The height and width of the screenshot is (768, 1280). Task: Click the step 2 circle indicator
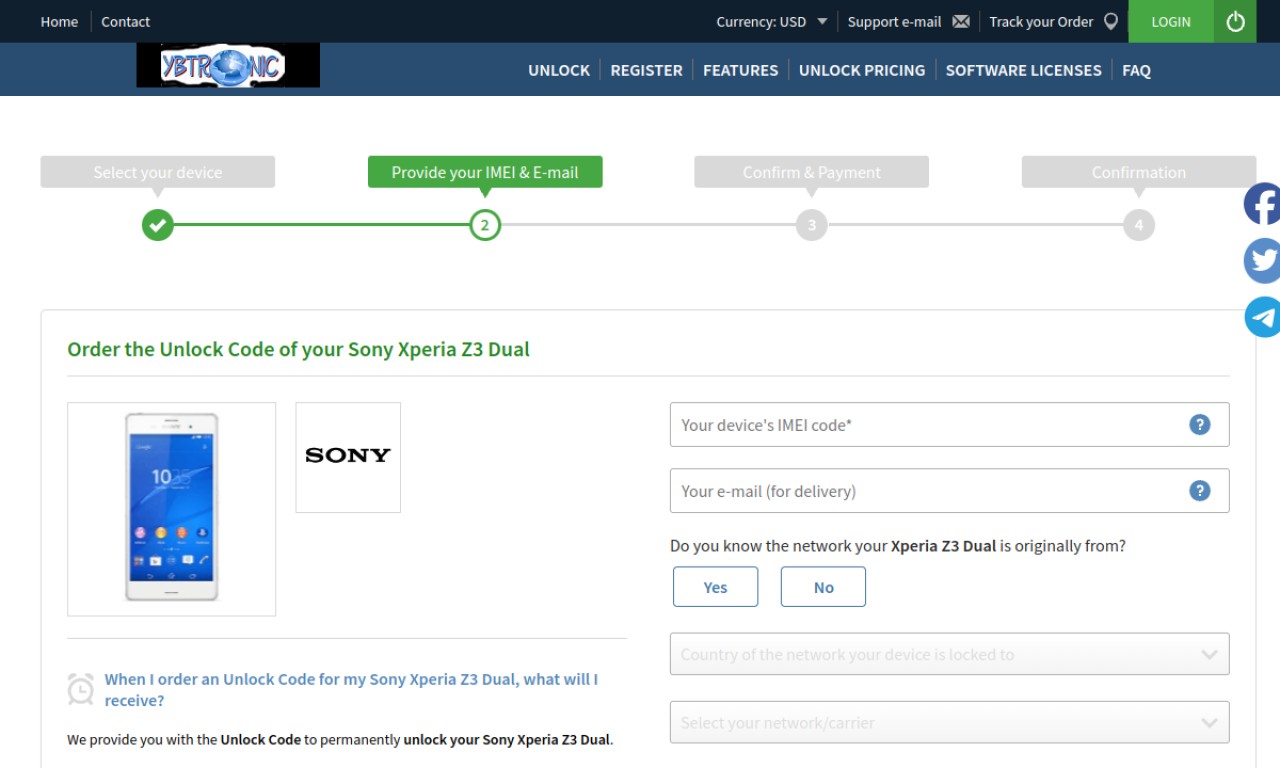coord(485,225)
